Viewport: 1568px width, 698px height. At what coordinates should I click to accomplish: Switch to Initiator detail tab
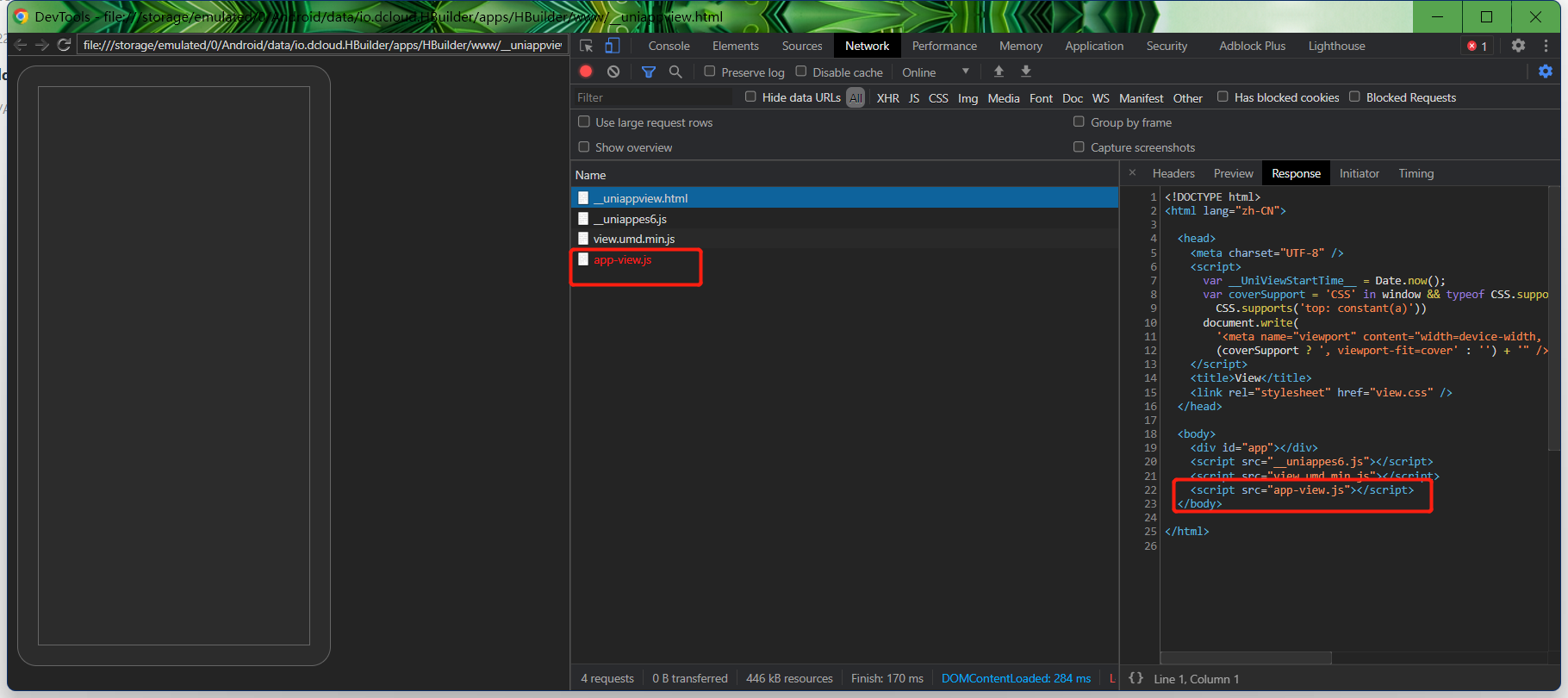[x=1360, y=173]
